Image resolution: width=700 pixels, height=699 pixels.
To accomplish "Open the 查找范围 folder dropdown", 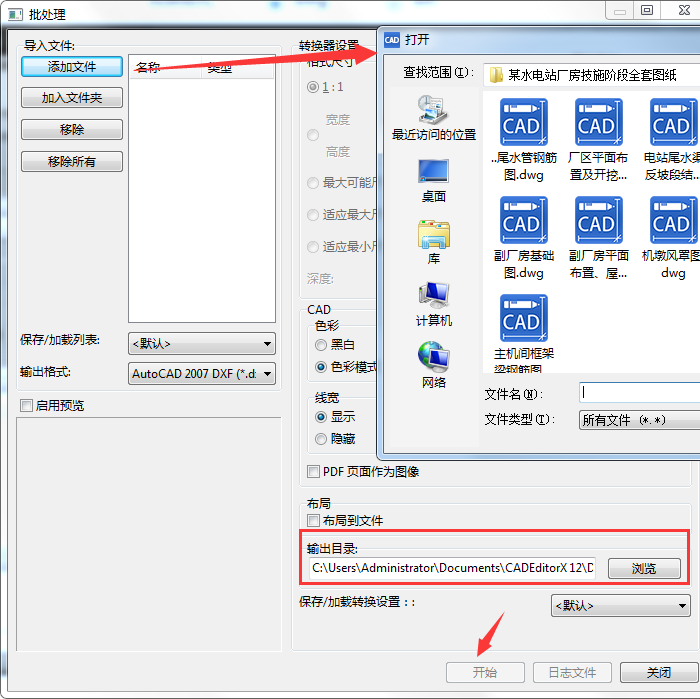I will (592, 75).
